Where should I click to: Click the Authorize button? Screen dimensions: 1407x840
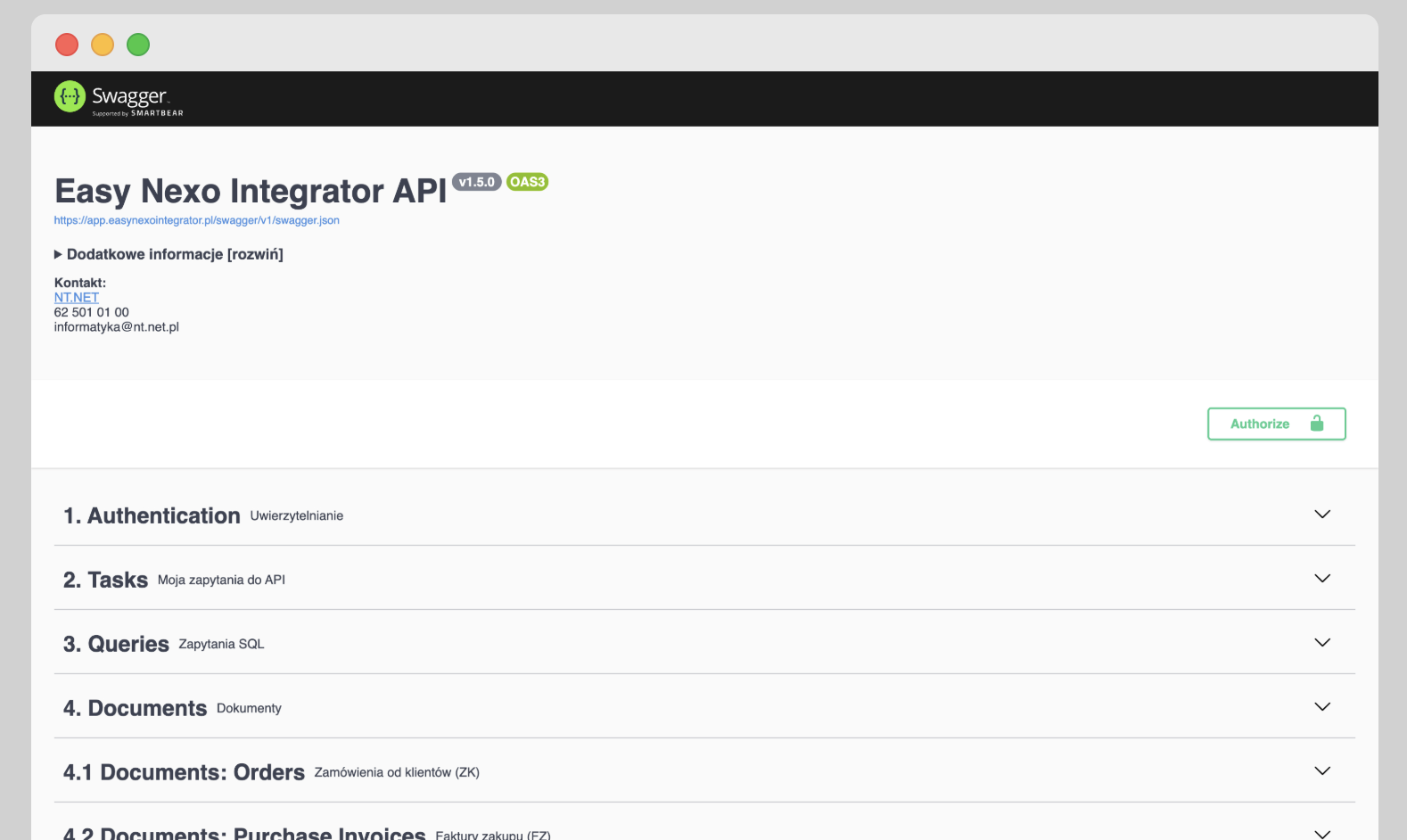pos(1276,424)
